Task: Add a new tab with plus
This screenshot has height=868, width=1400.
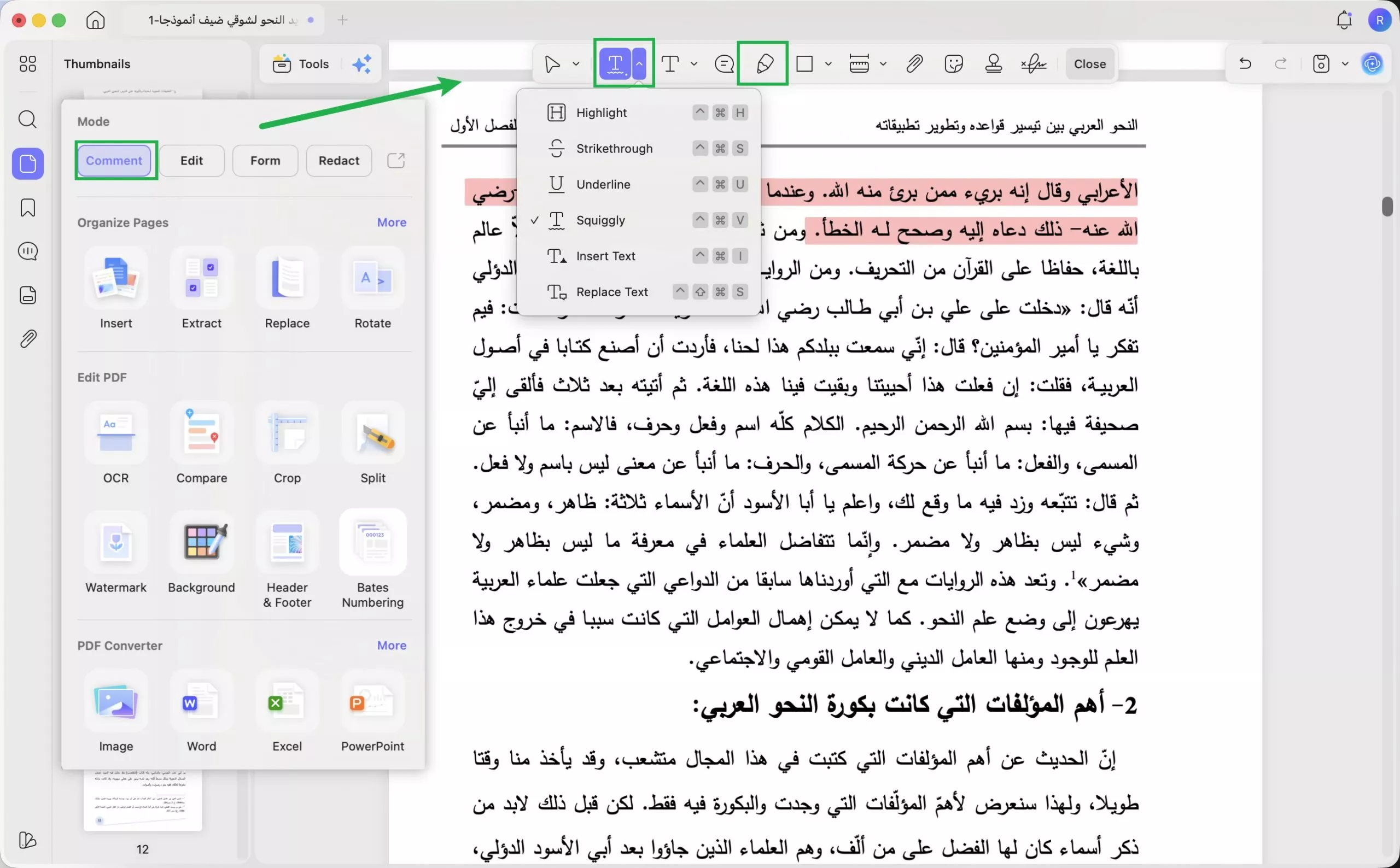Action: pos(342,20)
